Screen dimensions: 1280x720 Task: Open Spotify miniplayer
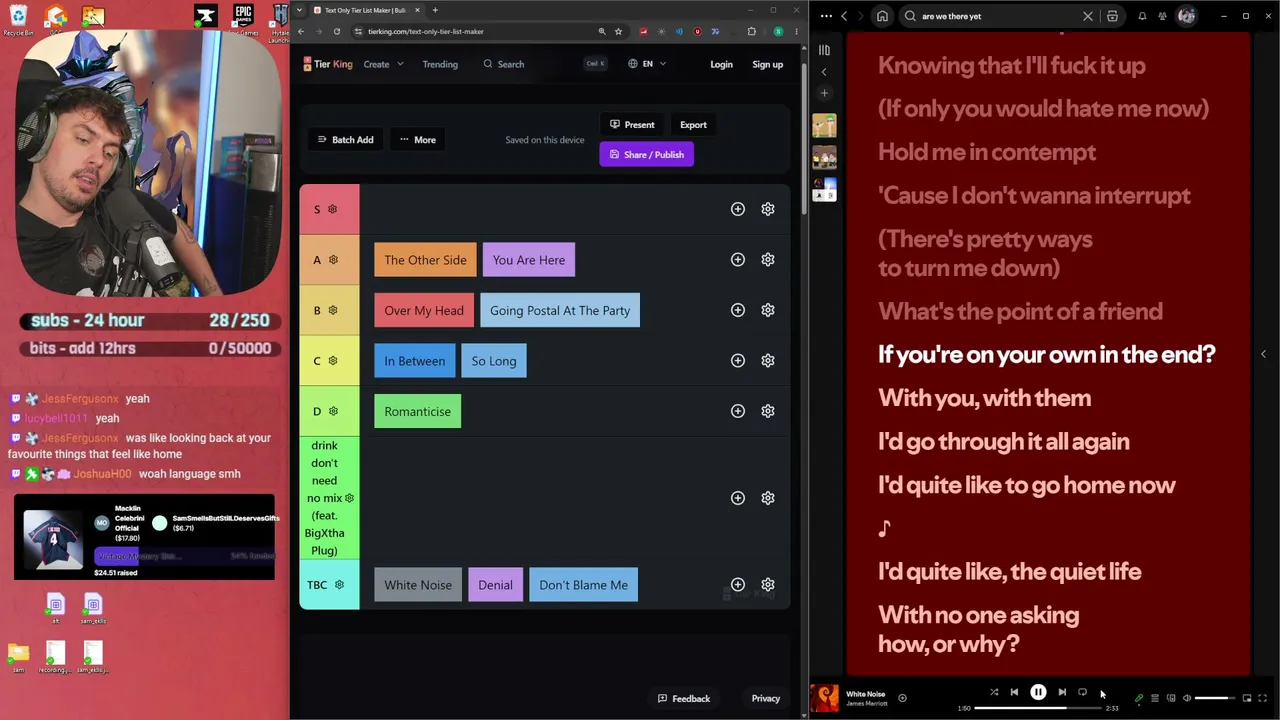(1247, 698)
